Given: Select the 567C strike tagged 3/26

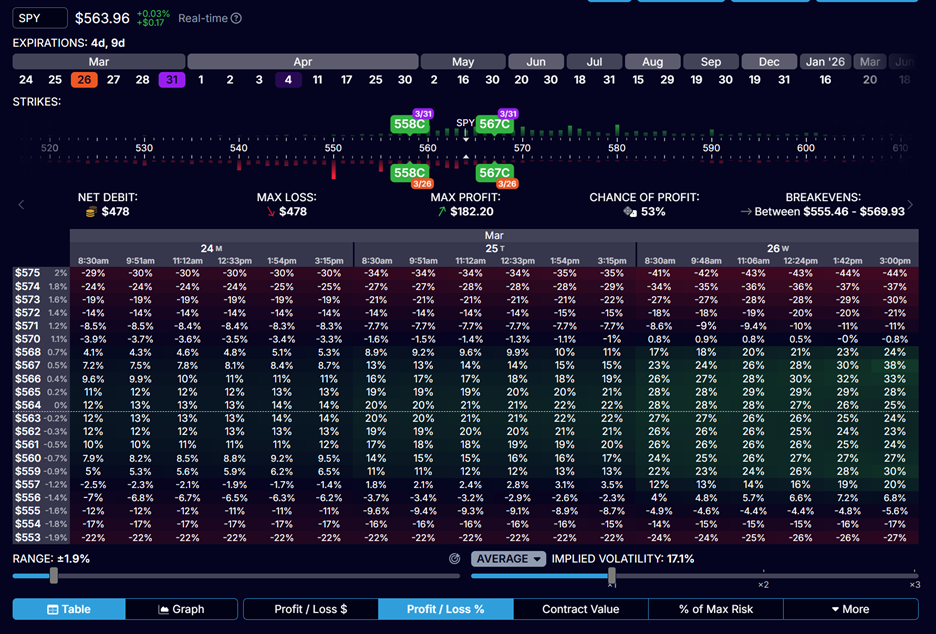Looking at the screenshot, I should pos(494,173).
